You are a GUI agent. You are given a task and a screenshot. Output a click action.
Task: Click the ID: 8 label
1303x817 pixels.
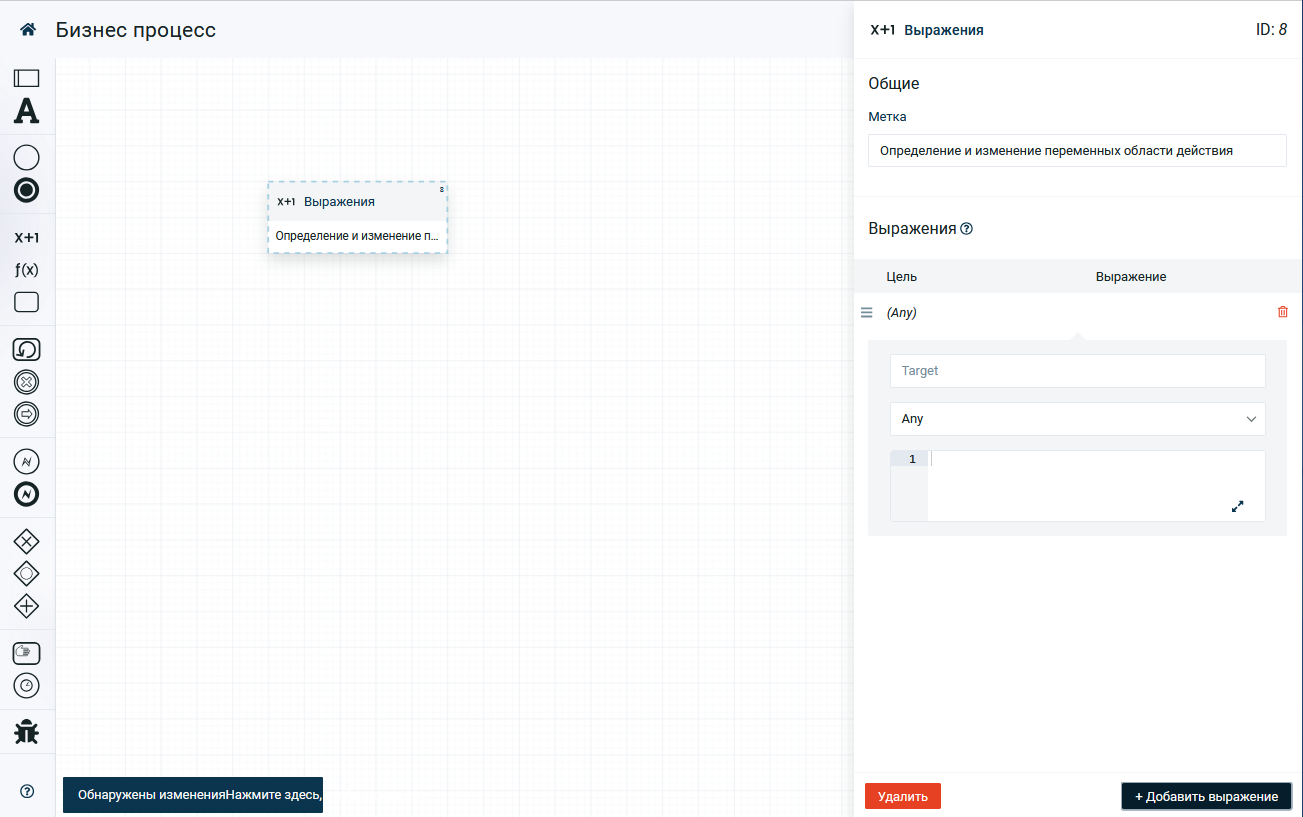[x=1271, y=30]
